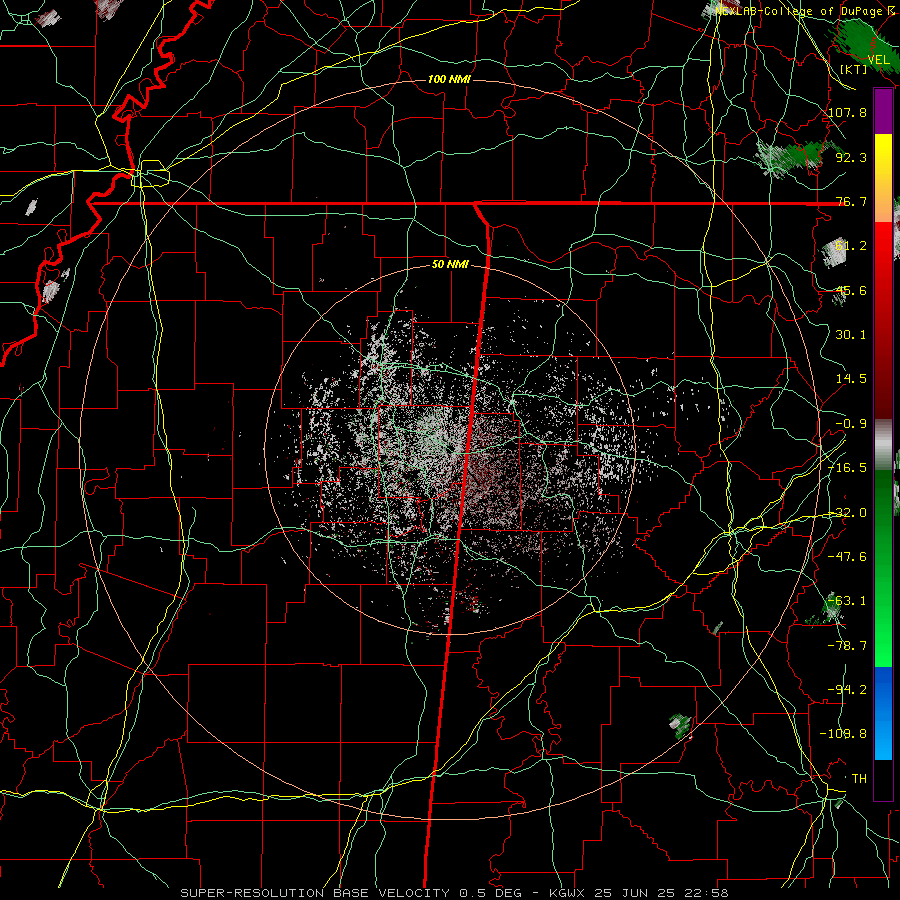This screenshot has height=900, width=900.
Task: Click the -78.7 scale value
Action: (x=848, y=646)
